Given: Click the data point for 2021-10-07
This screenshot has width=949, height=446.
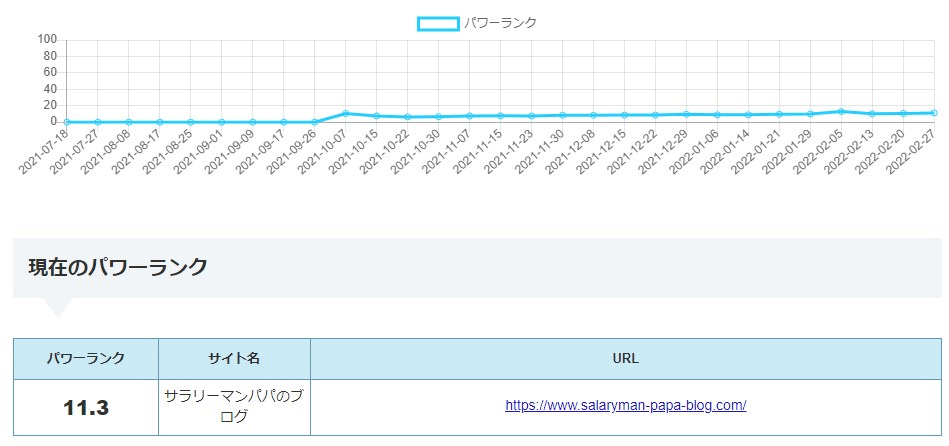Looking at the screenshot, I should point(345,113).
